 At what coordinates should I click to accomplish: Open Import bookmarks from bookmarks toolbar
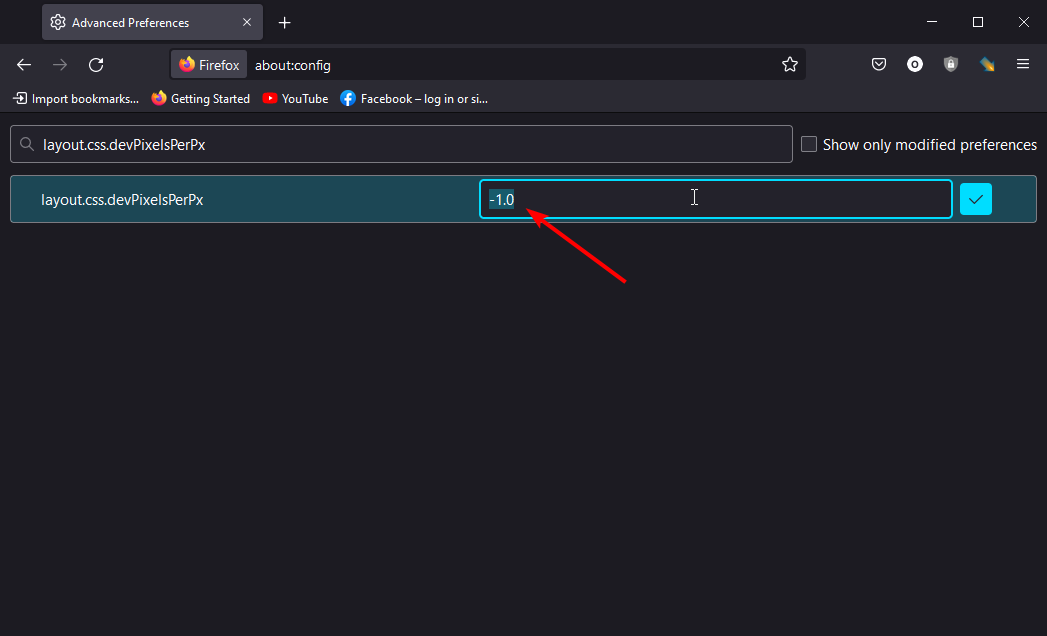point(76,99)
